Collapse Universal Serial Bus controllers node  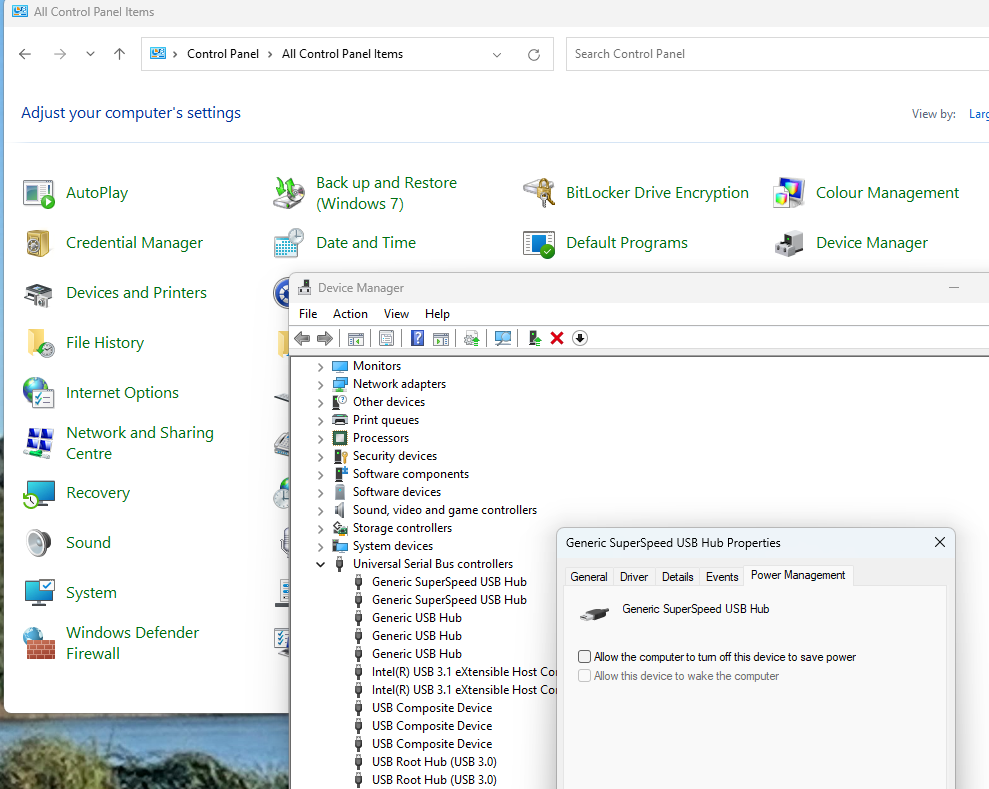click(320, 564)
